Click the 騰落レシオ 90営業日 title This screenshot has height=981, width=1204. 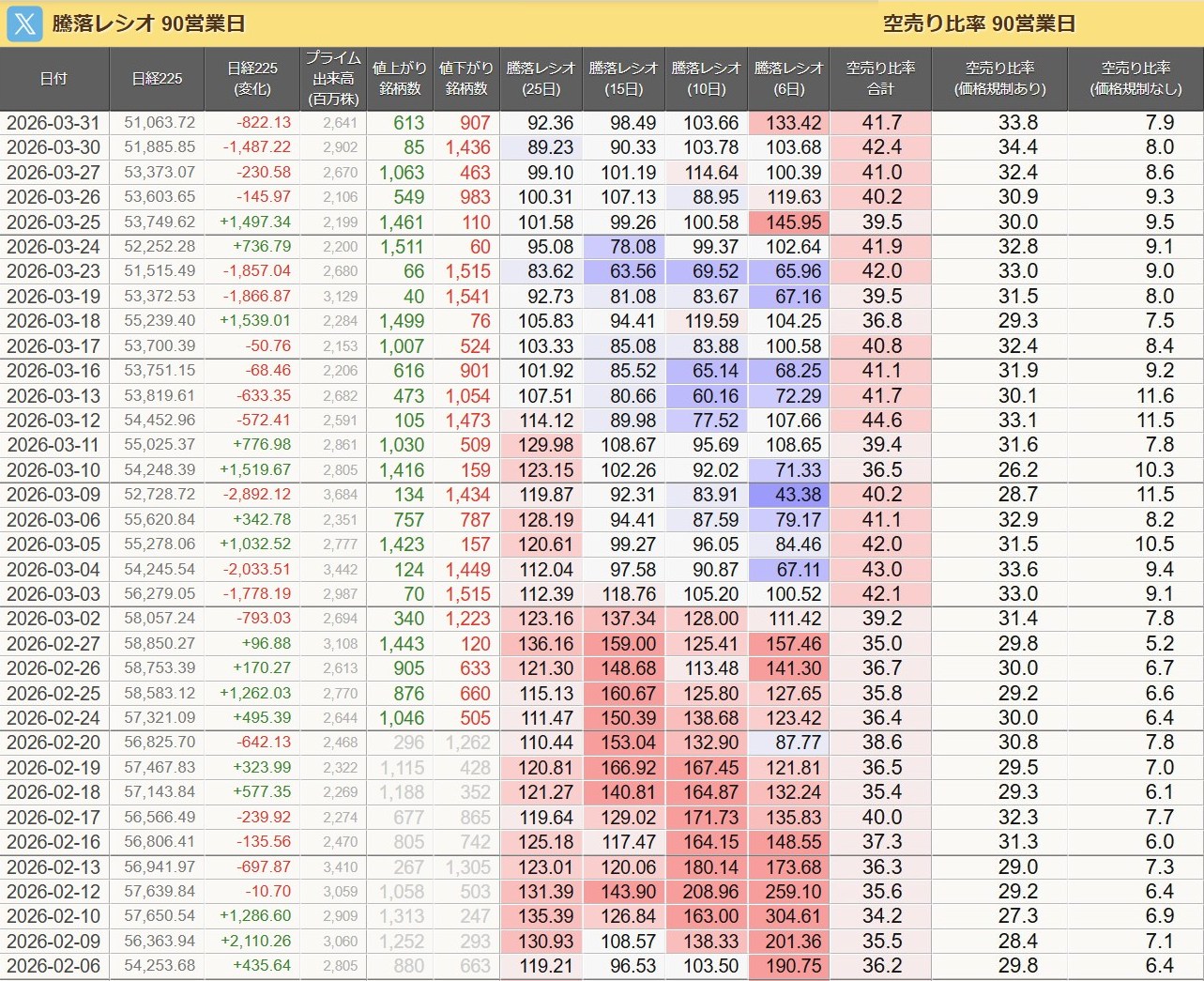click(x=148, y=23)
